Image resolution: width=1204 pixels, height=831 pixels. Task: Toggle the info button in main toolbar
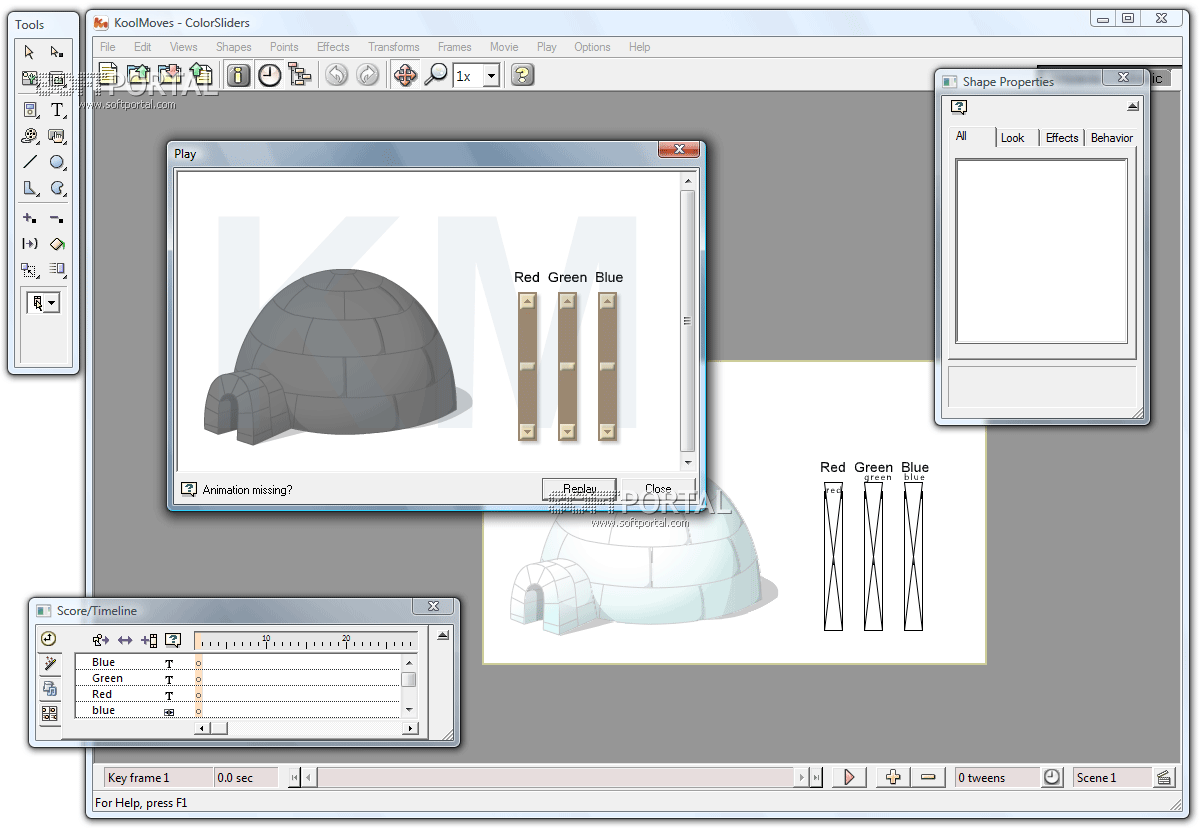point(238,75)
